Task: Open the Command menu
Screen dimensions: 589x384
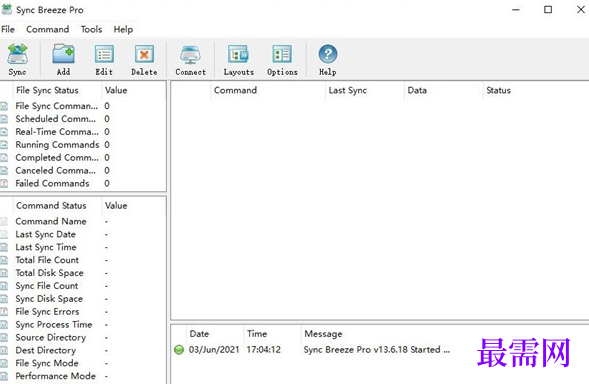Action: (48, 29)
